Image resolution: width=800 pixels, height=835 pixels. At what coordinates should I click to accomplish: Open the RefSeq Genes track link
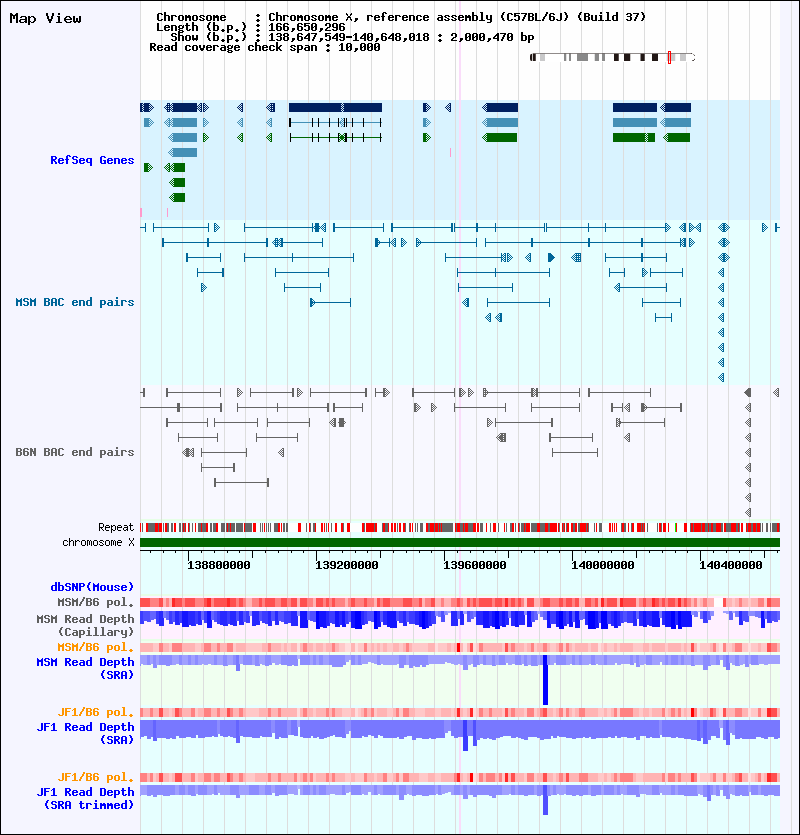point(92,160)
